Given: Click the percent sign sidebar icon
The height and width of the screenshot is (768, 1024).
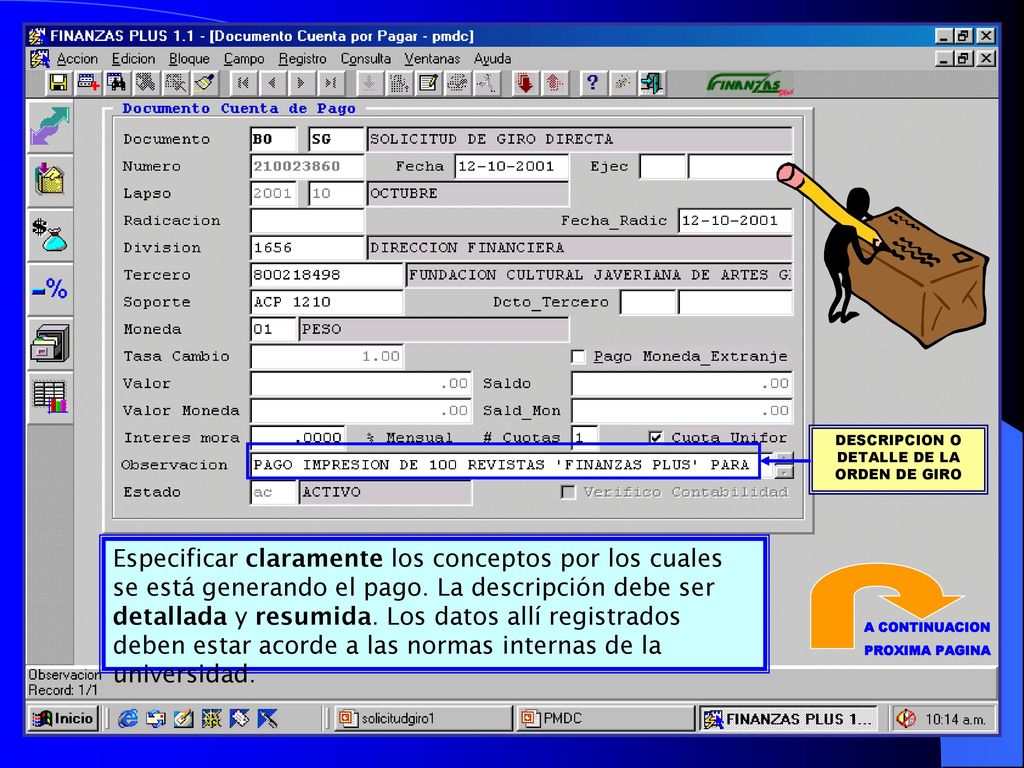Looking at the screenshot, I should click(50, 289).
